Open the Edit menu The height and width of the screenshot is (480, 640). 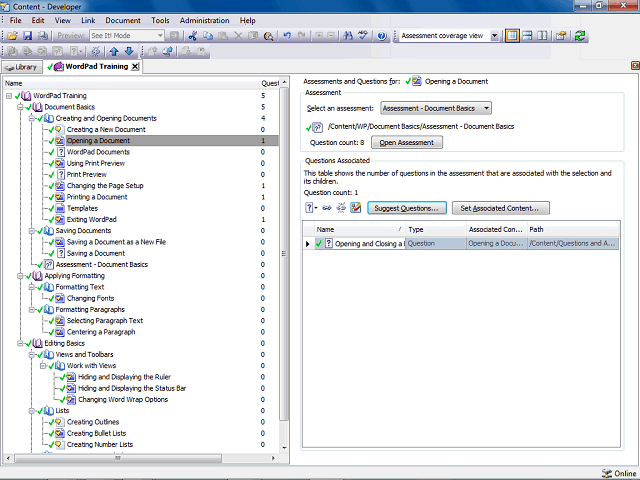tap(38, 20)
